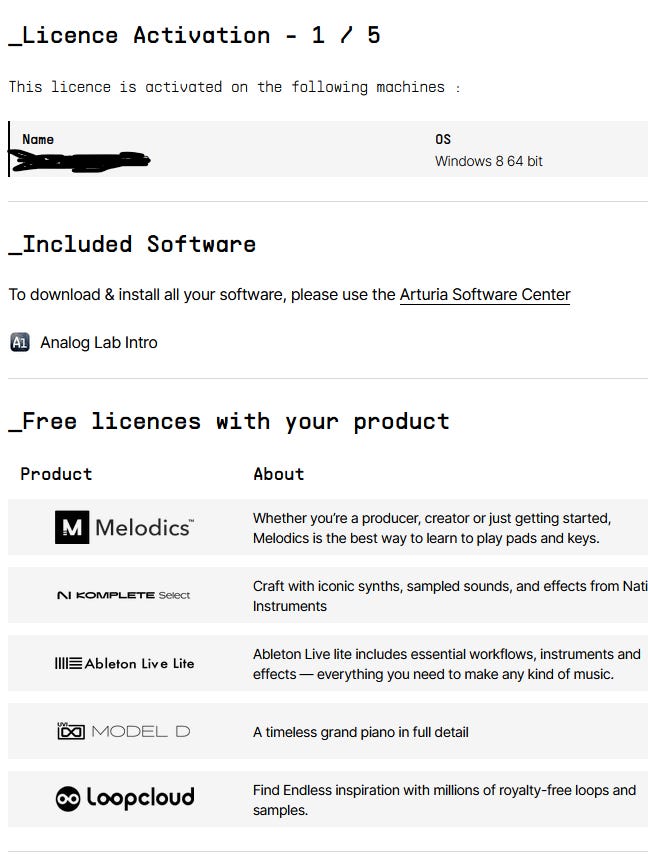Select the Analog Lab Intro text

pyautogui.click(x=99, y=343)
